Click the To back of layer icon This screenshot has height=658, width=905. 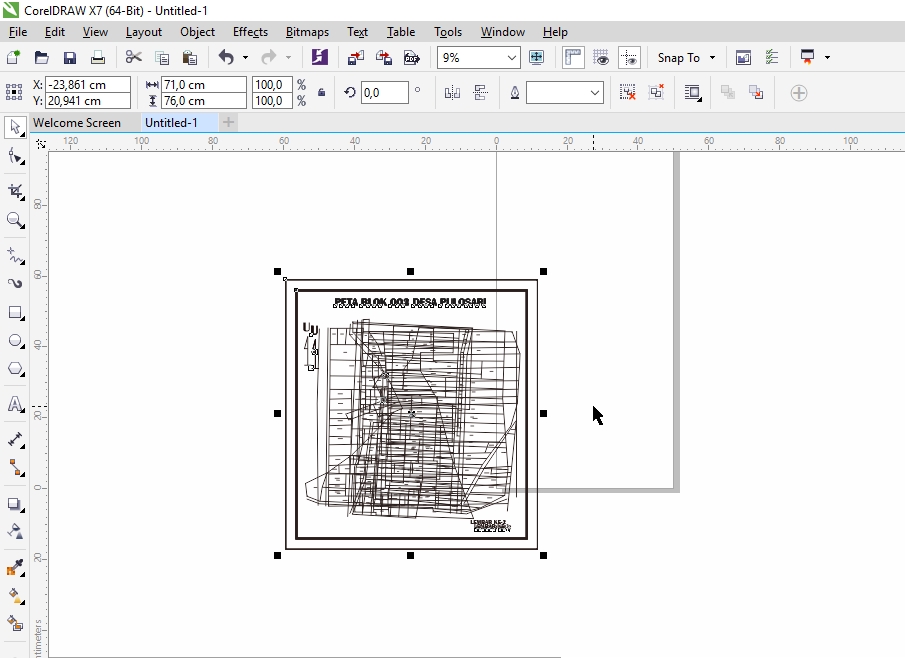[x=756, y=92]
